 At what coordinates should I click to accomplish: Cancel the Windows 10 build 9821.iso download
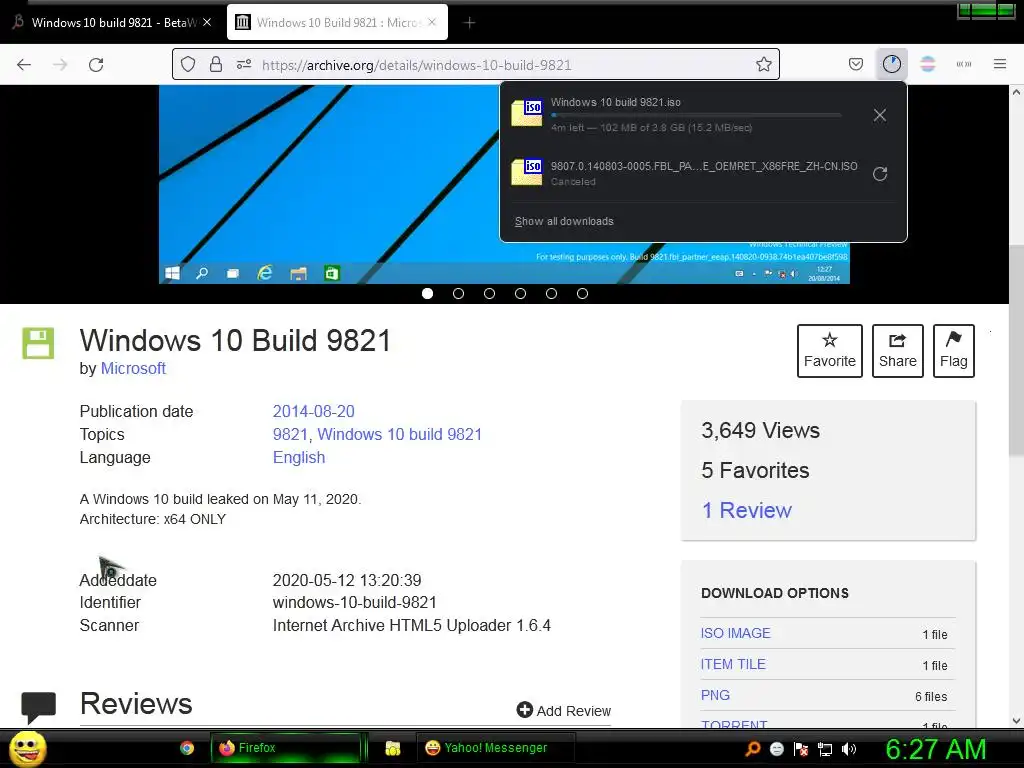click(880, 115)
